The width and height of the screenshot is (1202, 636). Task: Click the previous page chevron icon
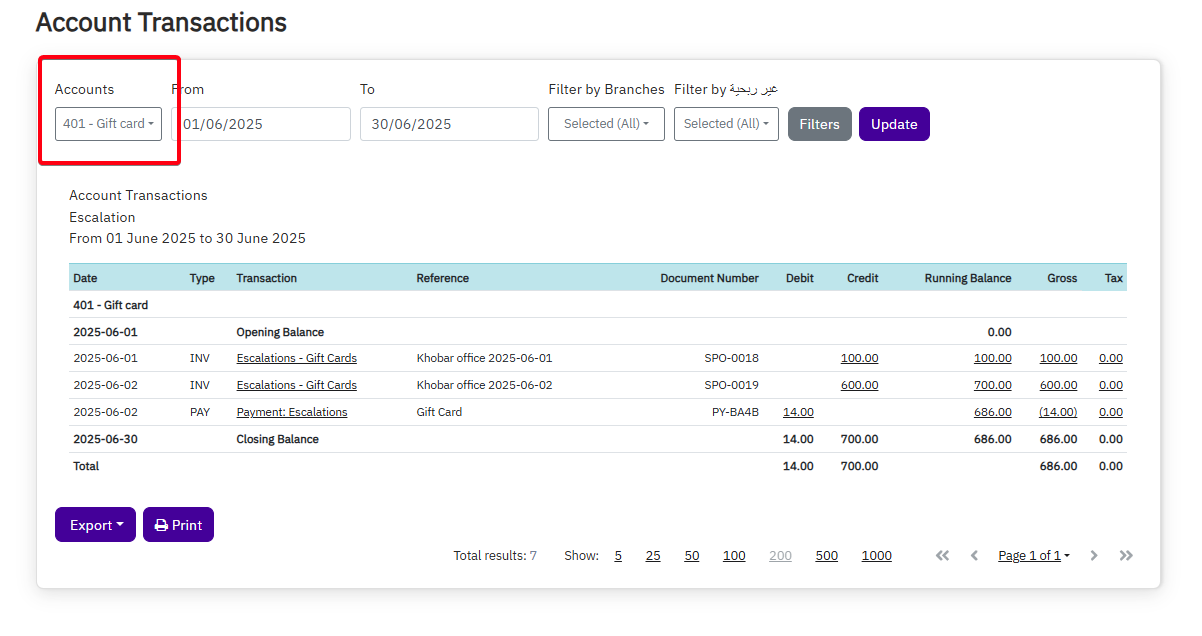tap(974, 556)
